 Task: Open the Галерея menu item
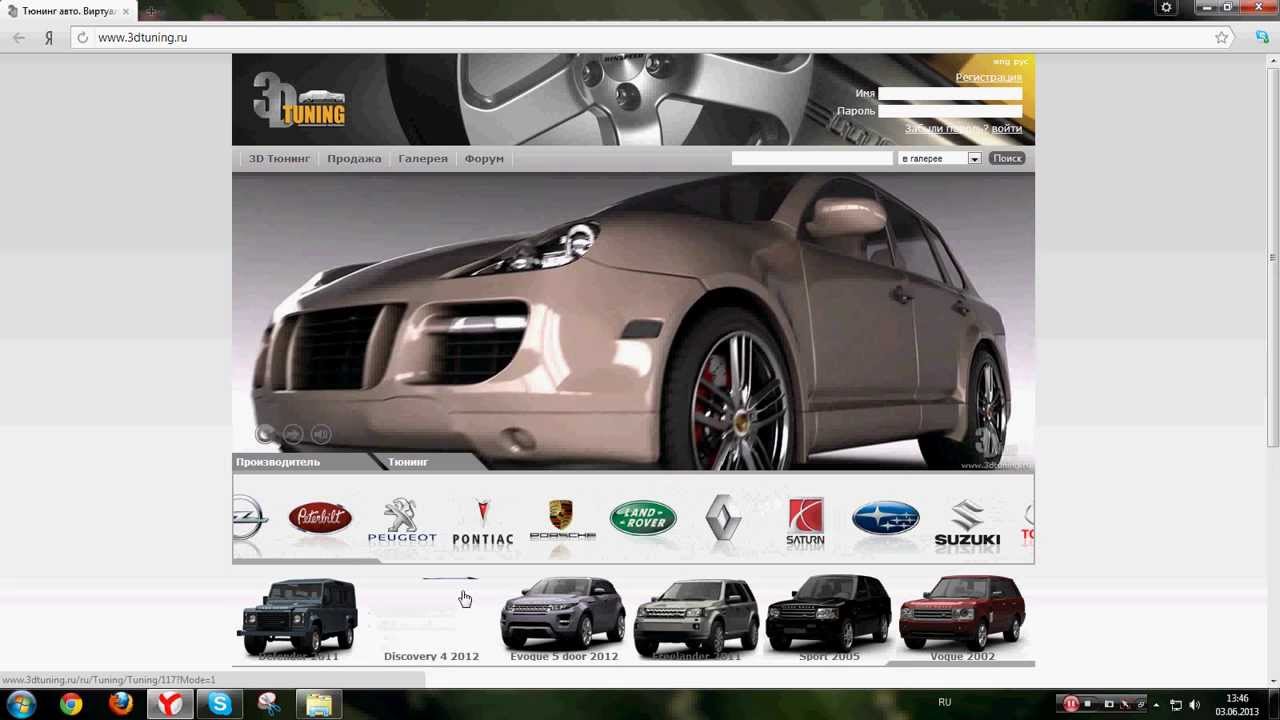(x=423, y=159)
